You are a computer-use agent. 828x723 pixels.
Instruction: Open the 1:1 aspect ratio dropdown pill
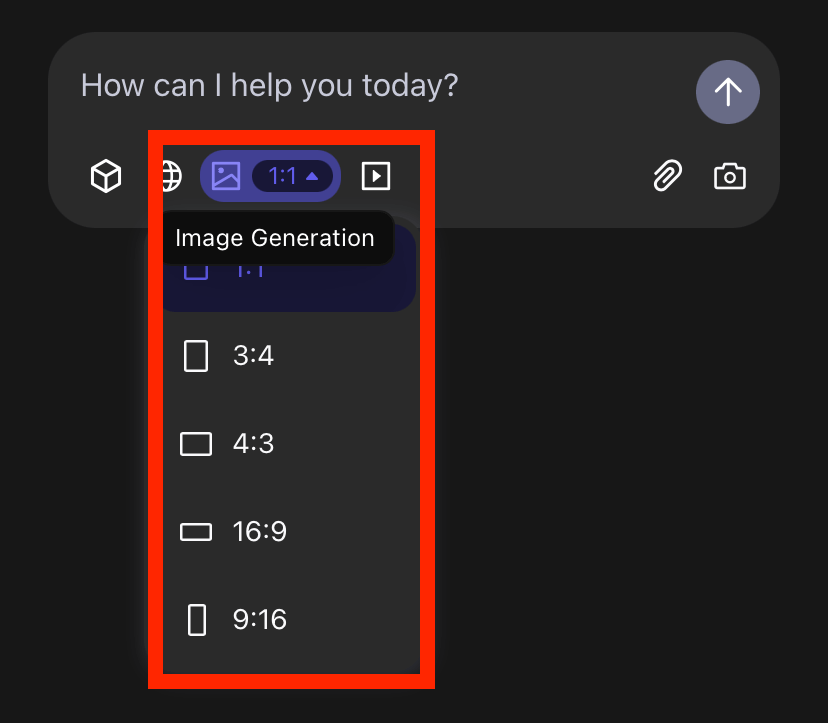click(293, 176)
